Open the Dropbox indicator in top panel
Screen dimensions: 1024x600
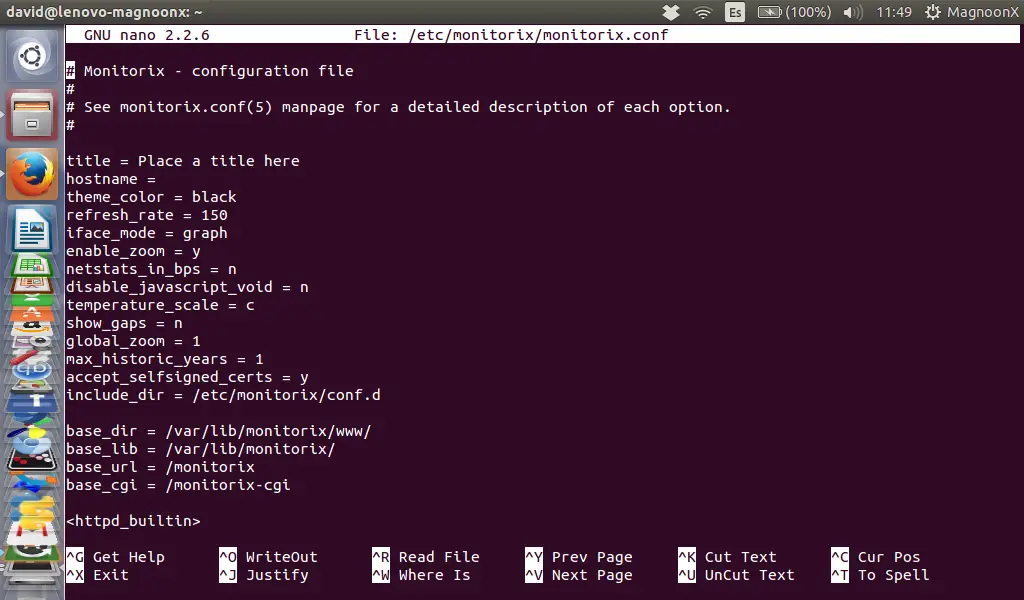pos(670,12)
